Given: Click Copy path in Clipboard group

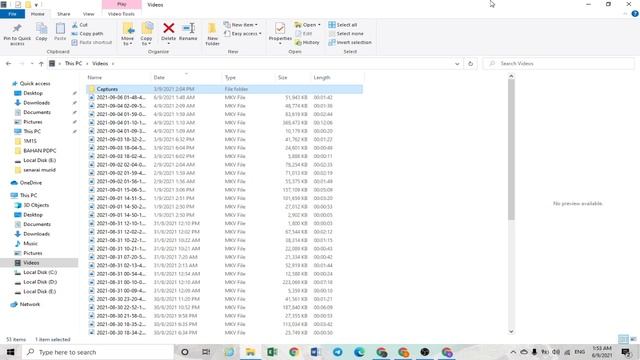Looking at the screenshot, I should point(87,33).
